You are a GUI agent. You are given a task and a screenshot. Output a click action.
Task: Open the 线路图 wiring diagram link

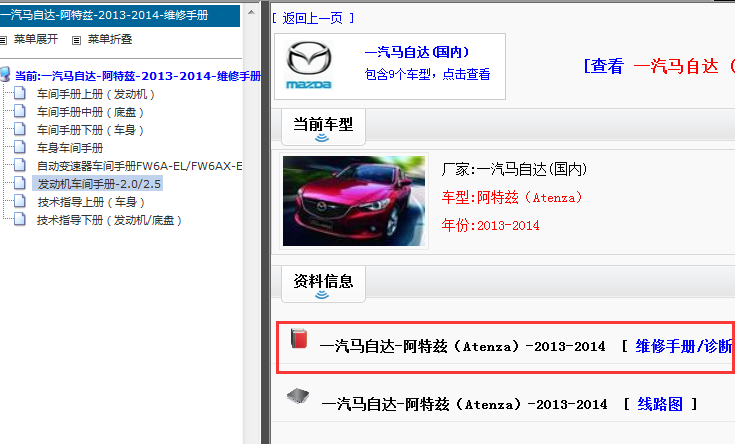660,404
